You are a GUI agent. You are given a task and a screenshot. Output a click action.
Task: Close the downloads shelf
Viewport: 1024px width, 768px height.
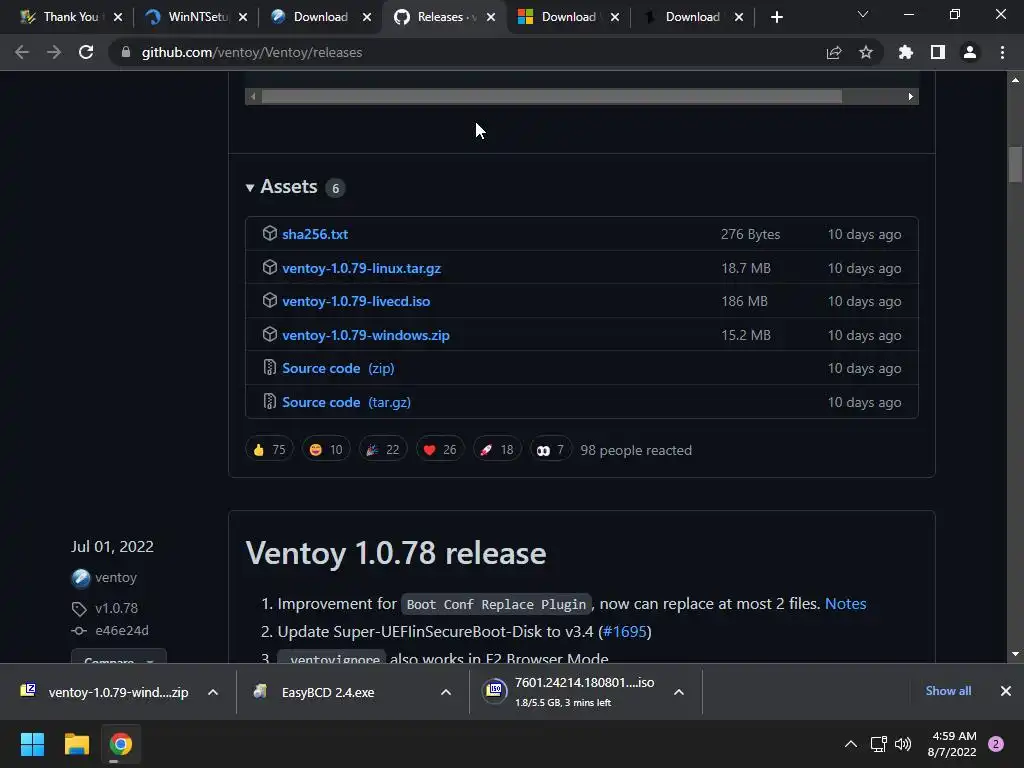tap(1006, 691)
